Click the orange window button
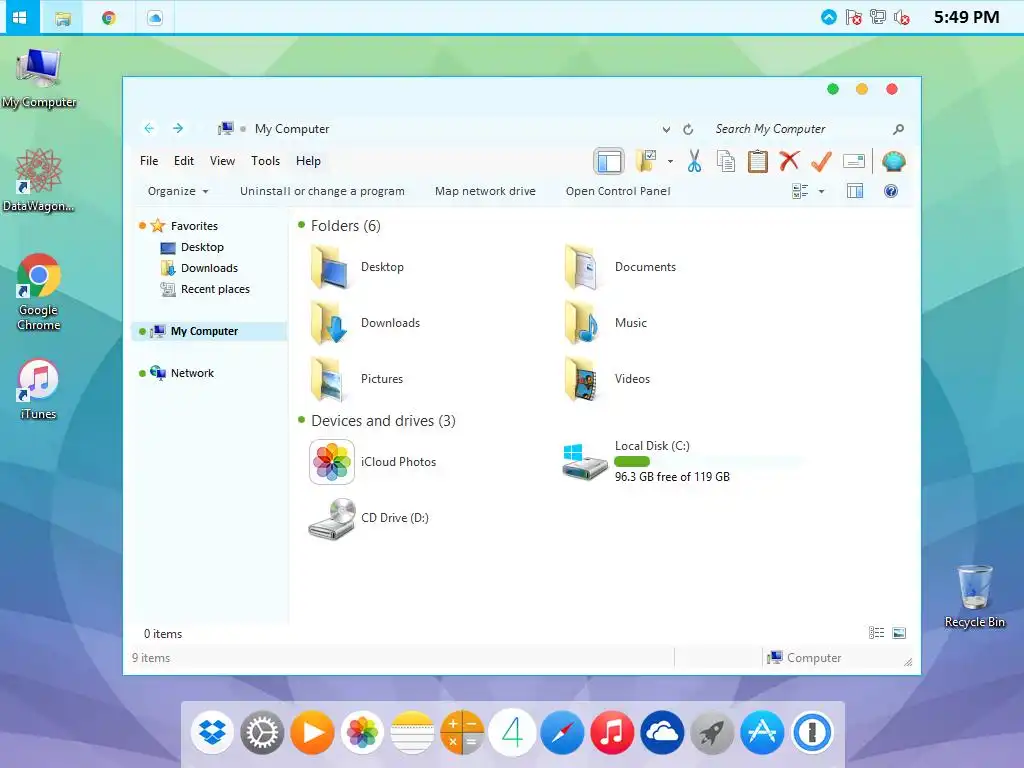1024x768 pixels. [x=862, y=89]
